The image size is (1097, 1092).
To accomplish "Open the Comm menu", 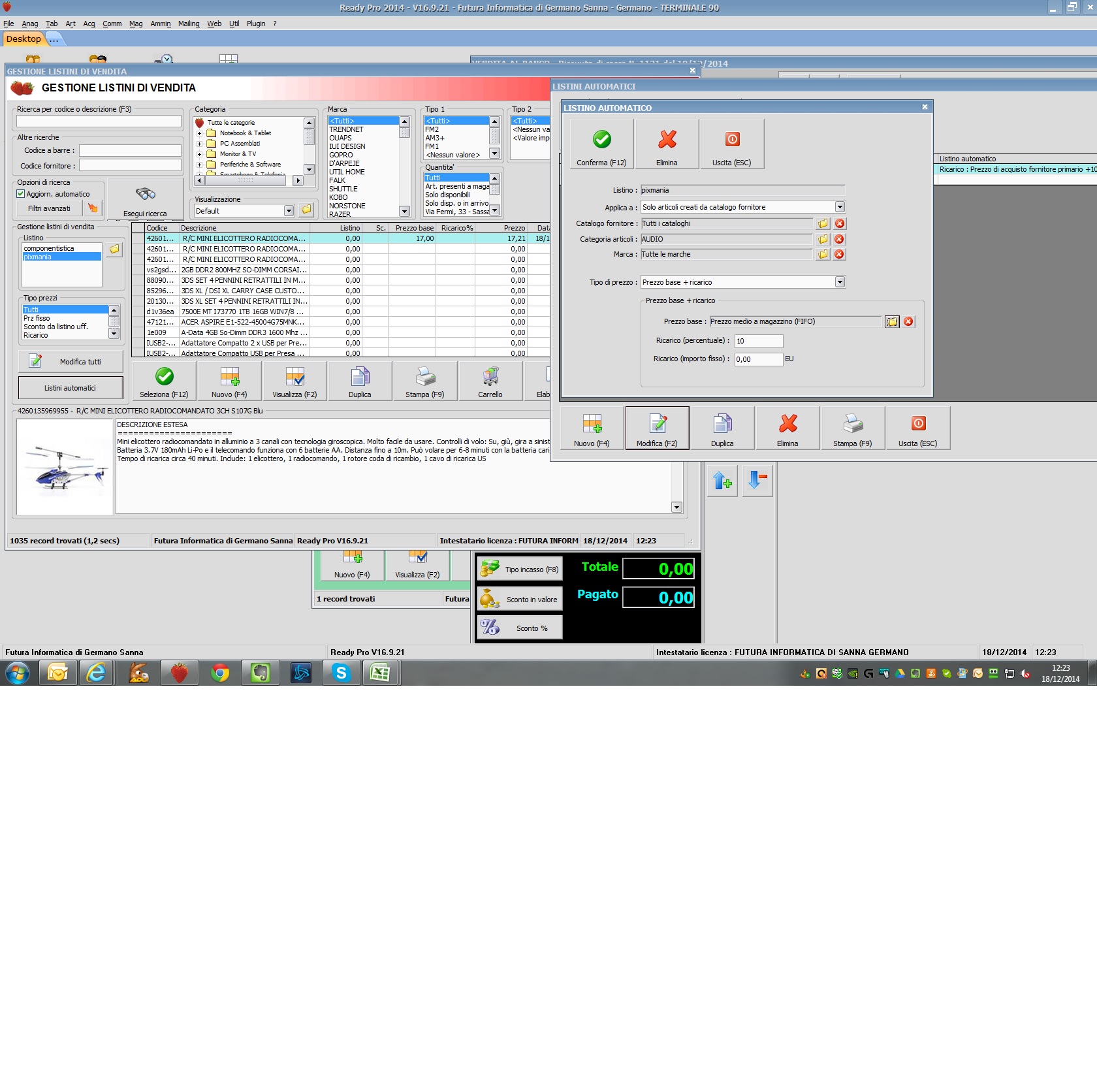I will (x=112, y=24).
